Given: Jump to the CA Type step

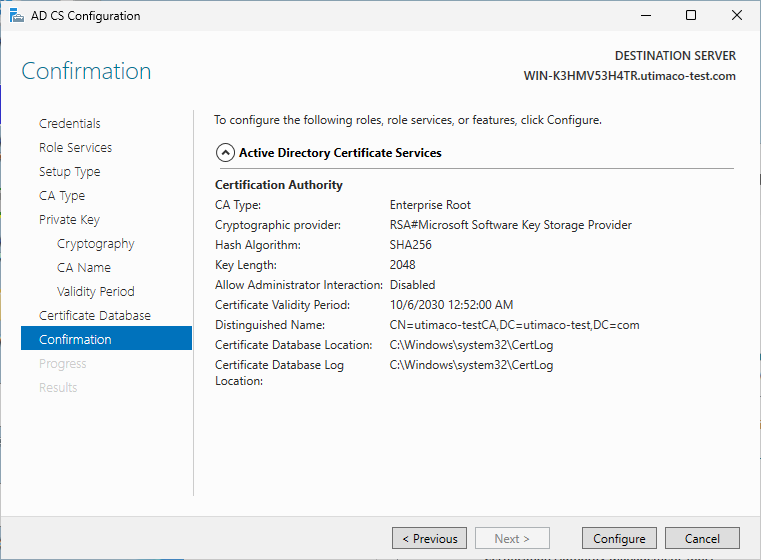Looking at the screenshot, I should pos(62,196).
